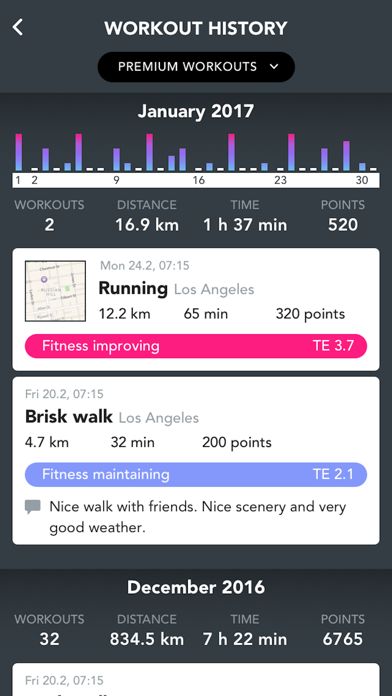392x696 pixels.
Task: Click the chevron in Premium Workouts pill
Action: pos(274,67)
